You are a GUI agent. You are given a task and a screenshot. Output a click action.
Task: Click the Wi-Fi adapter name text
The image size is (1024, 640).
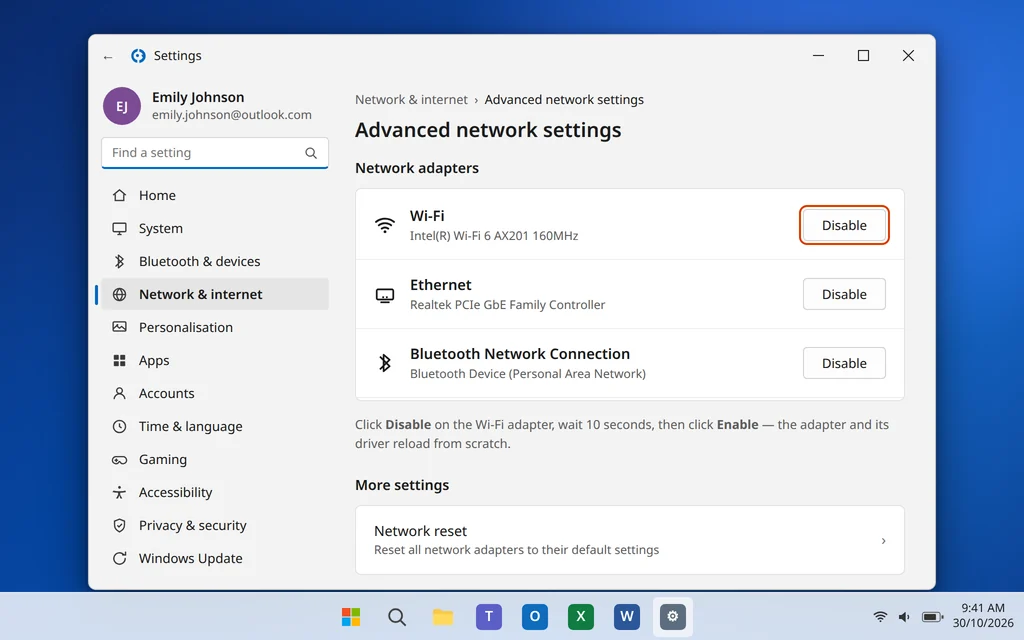click(x=427, y=216)
